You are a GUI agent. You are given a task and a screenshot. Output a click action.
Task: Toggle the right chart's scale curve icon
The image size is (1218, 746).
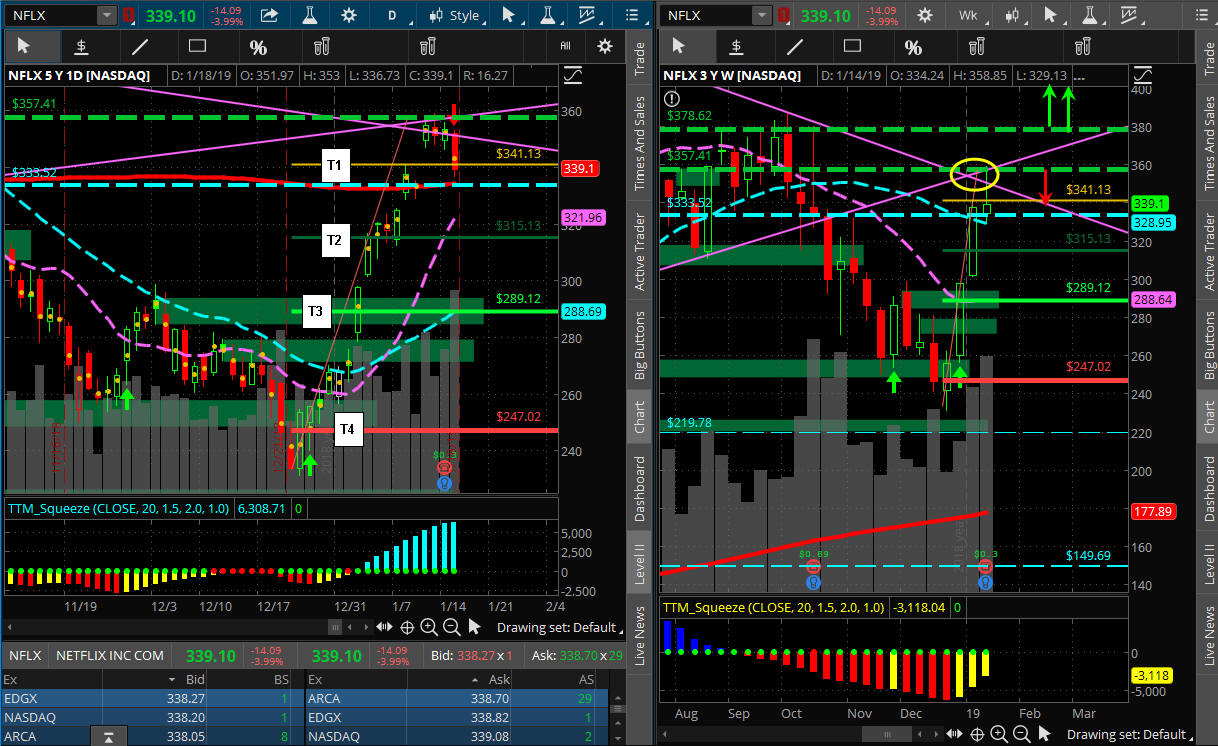click(x=1139, y=75)
